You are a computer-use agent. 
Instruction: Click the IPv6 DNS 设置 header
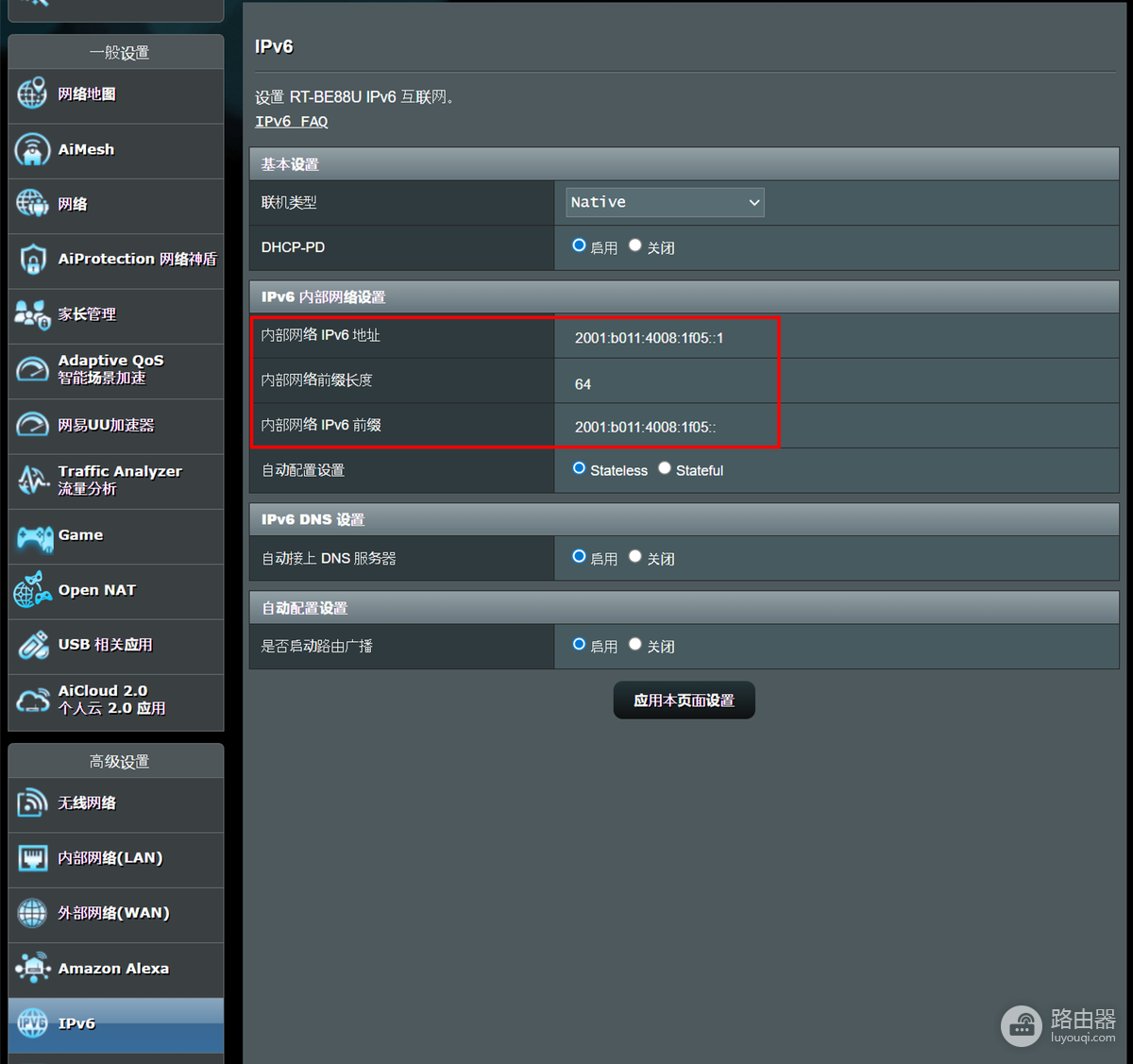(x=685, y=519)
